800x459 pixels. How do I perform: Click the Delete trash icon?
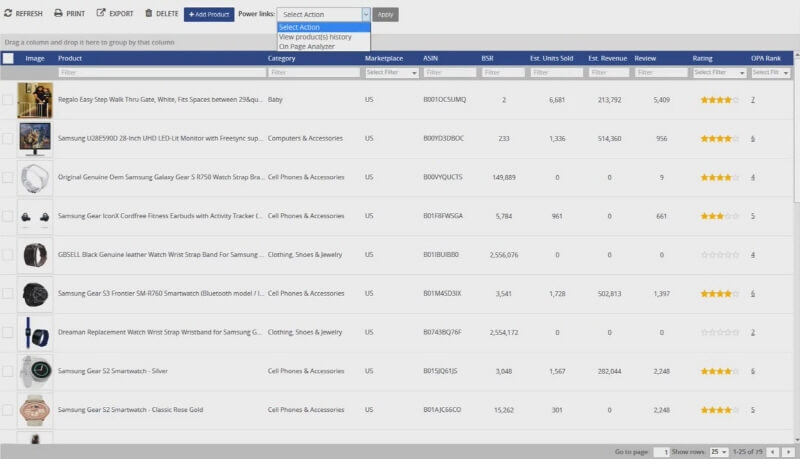(148, 13)
